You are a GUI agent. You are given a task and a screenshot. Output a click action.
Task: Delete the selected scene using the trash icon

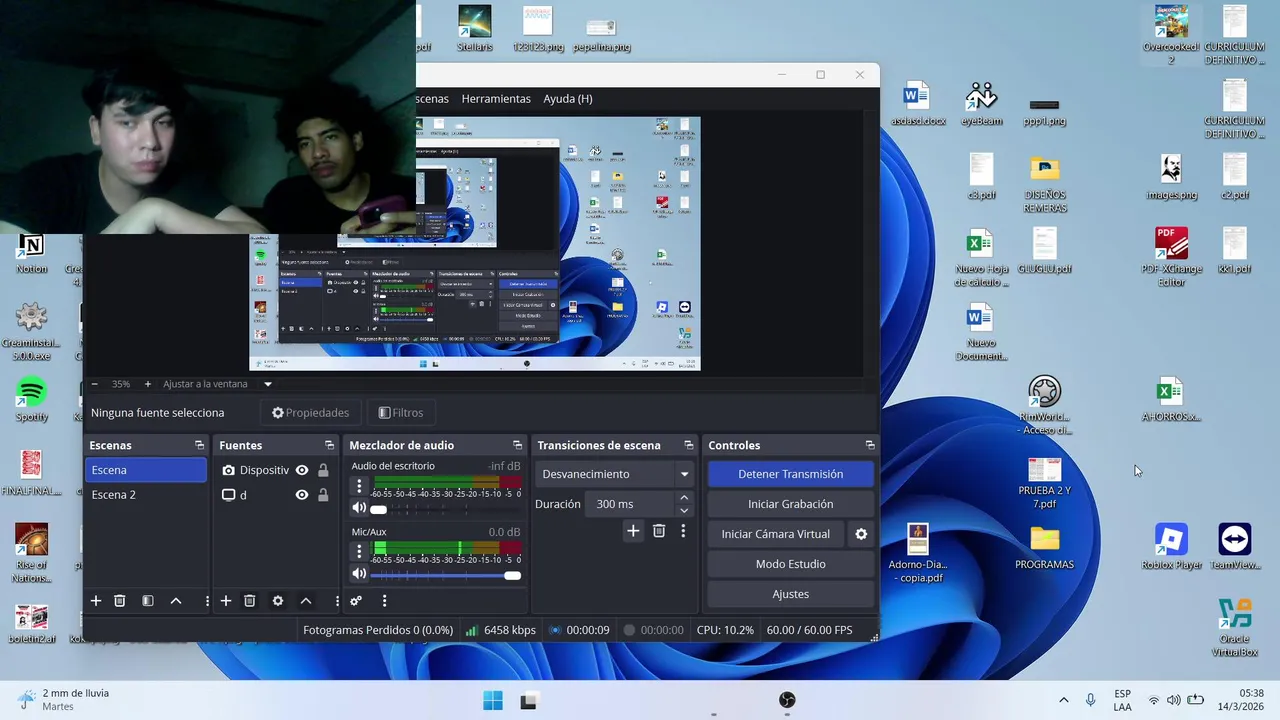coord(120,601)
